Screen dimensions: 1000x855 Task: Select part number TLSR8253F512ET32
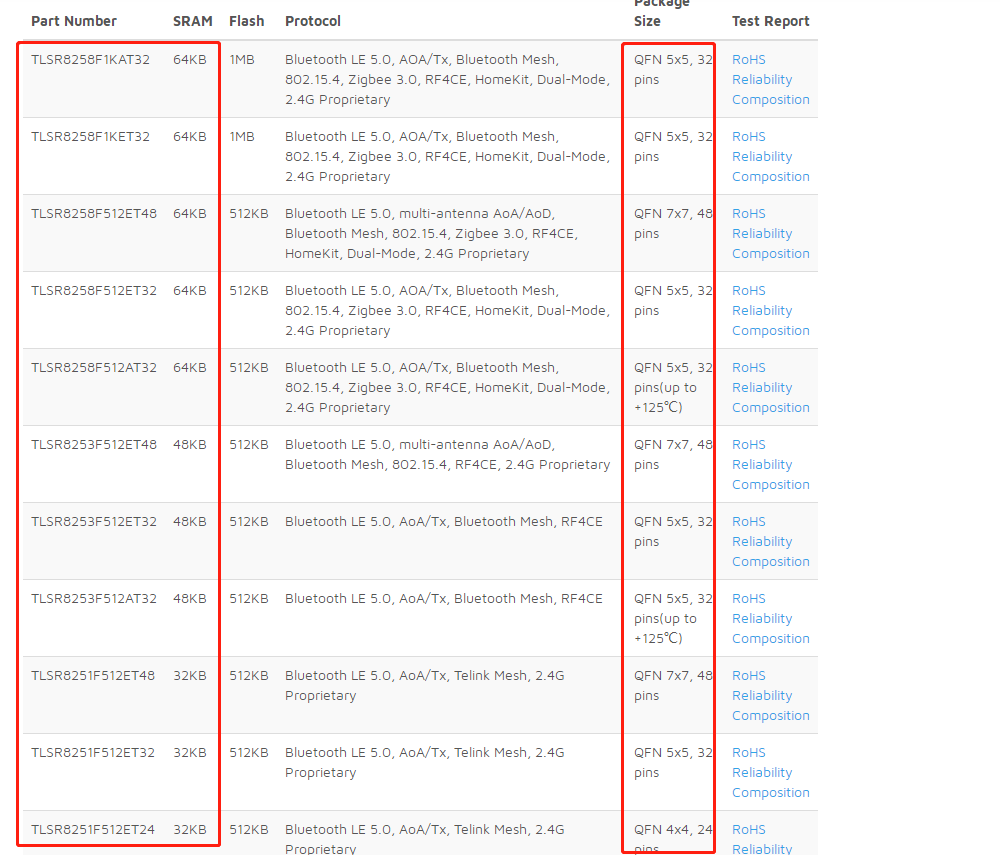[94, 522]
